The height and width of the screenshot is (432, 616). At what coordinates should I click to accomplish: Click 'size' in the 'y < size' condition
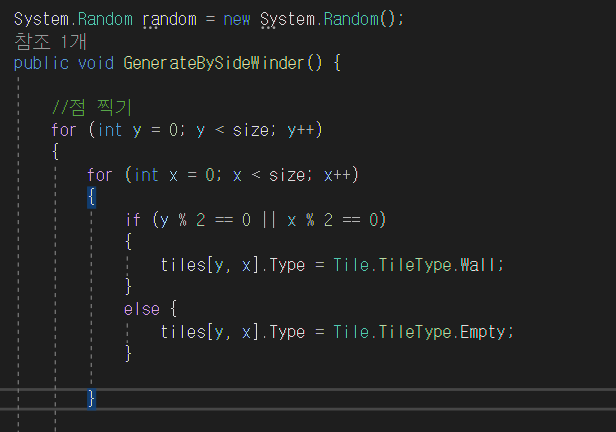point(251,130)
